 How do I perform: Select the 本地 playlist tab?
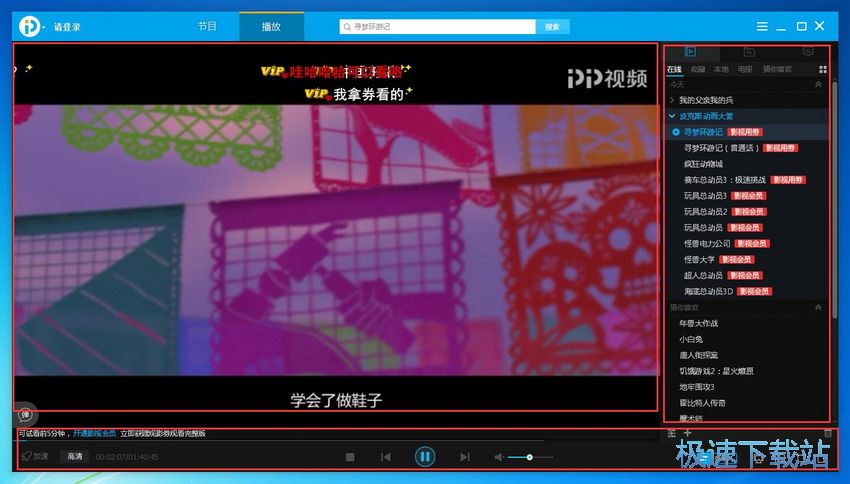[721, 69]
